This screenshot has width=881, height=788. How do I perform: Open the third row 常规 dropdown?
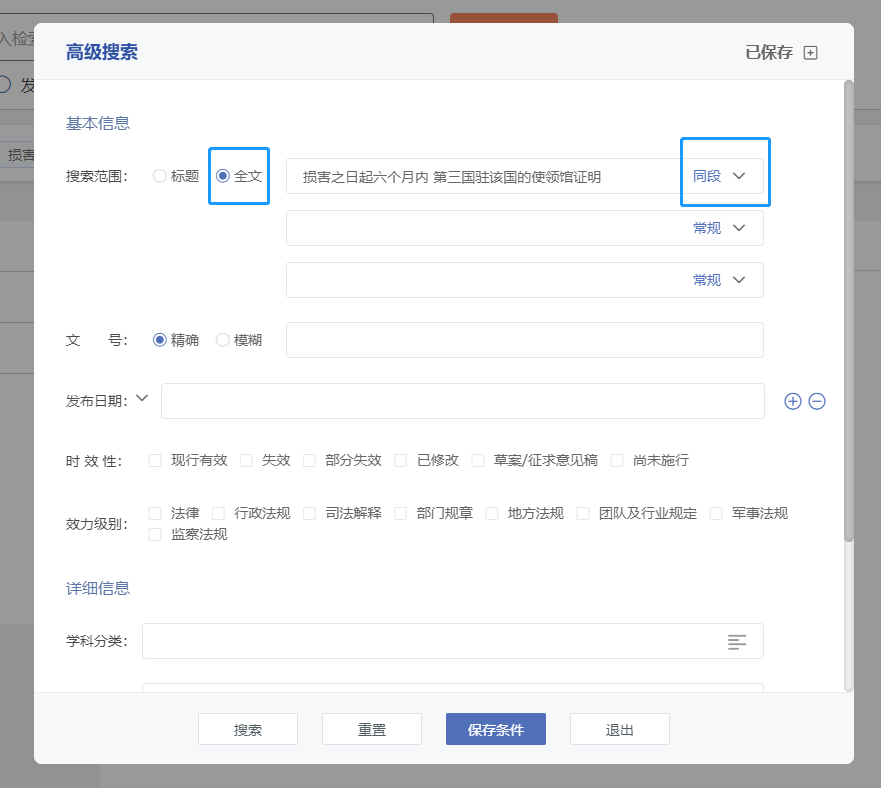click(x=720, y=280)
